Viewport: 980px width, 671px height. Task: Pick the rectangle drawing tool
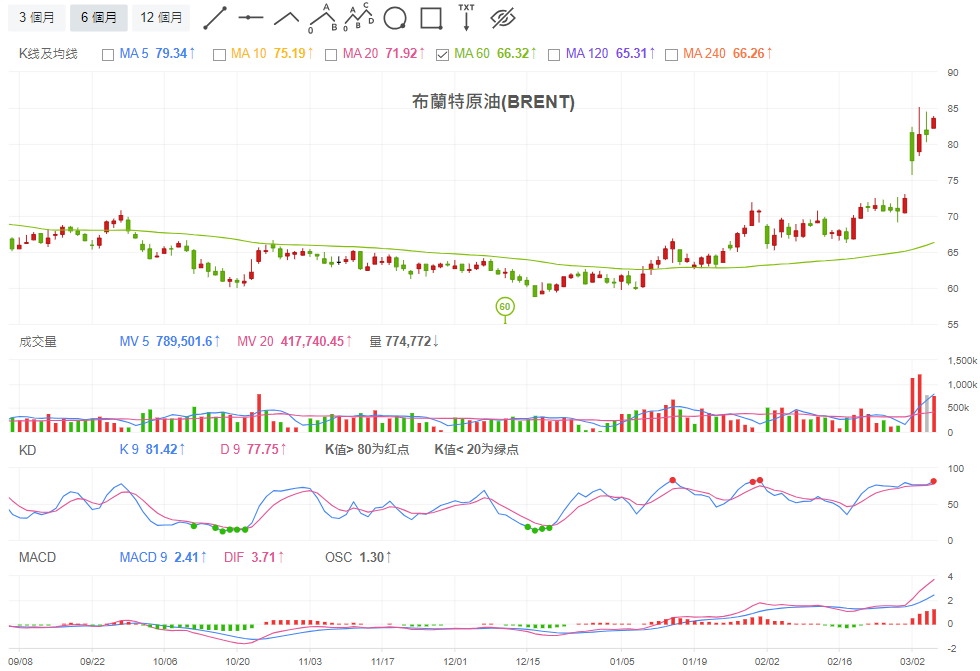click(x=431, y=18)
